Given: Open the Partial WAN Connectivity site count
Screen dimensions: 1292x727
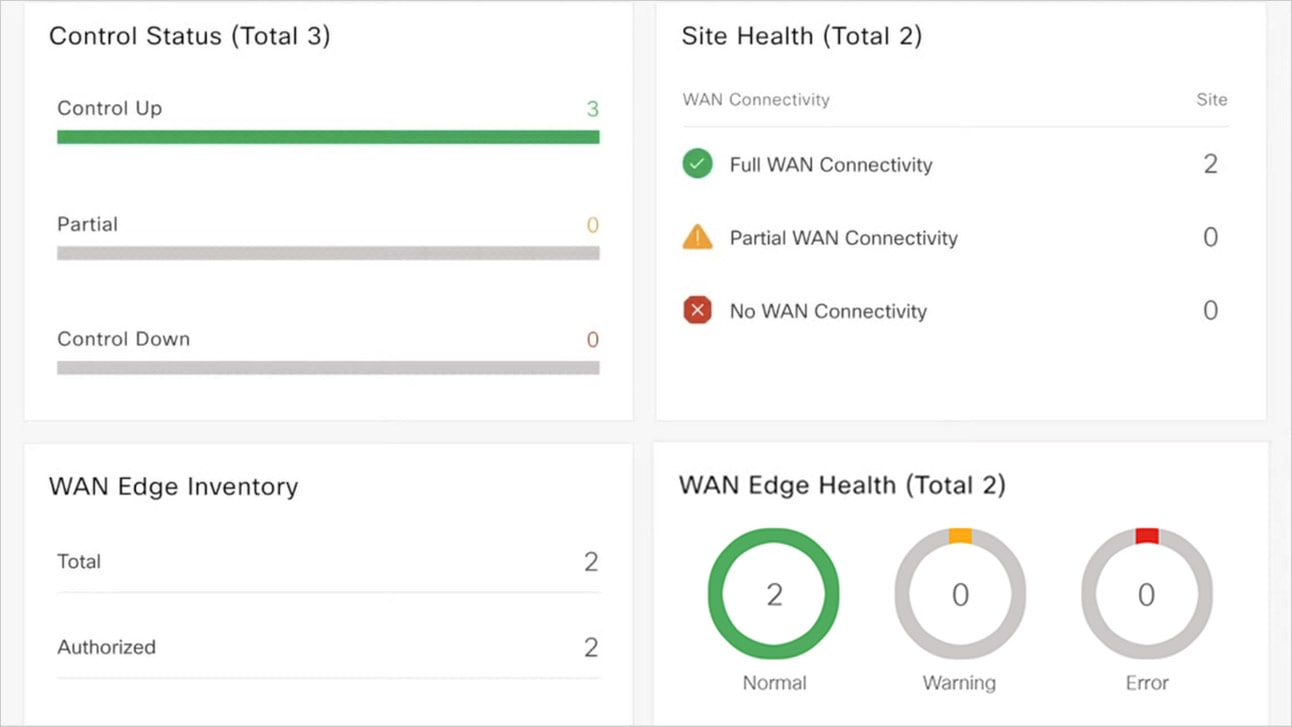Looking at the screenshot, I should pos(1210,238).
